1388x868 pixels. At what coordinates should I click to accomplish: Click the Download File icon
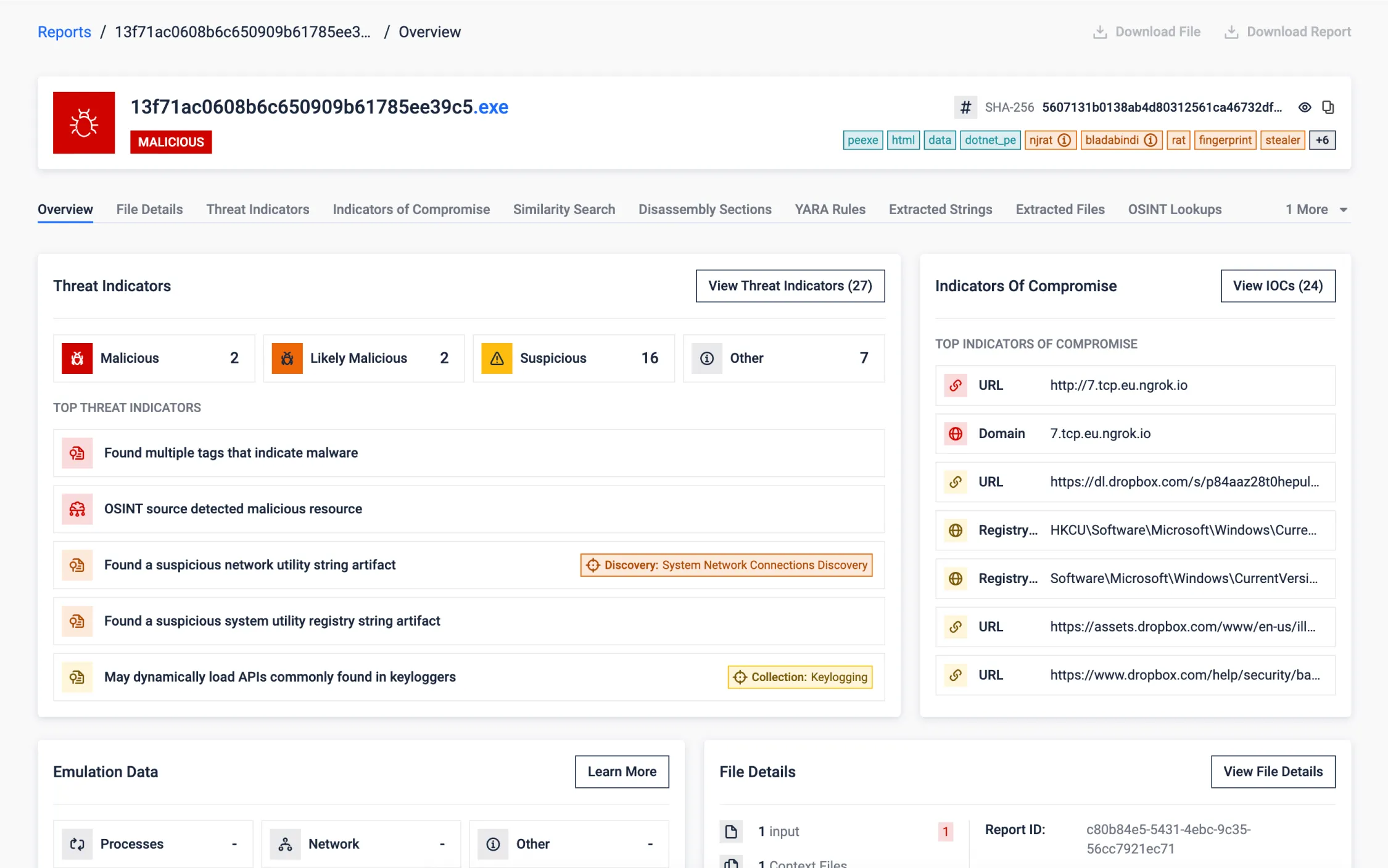pyautogui.click(x=1099, y=32)
